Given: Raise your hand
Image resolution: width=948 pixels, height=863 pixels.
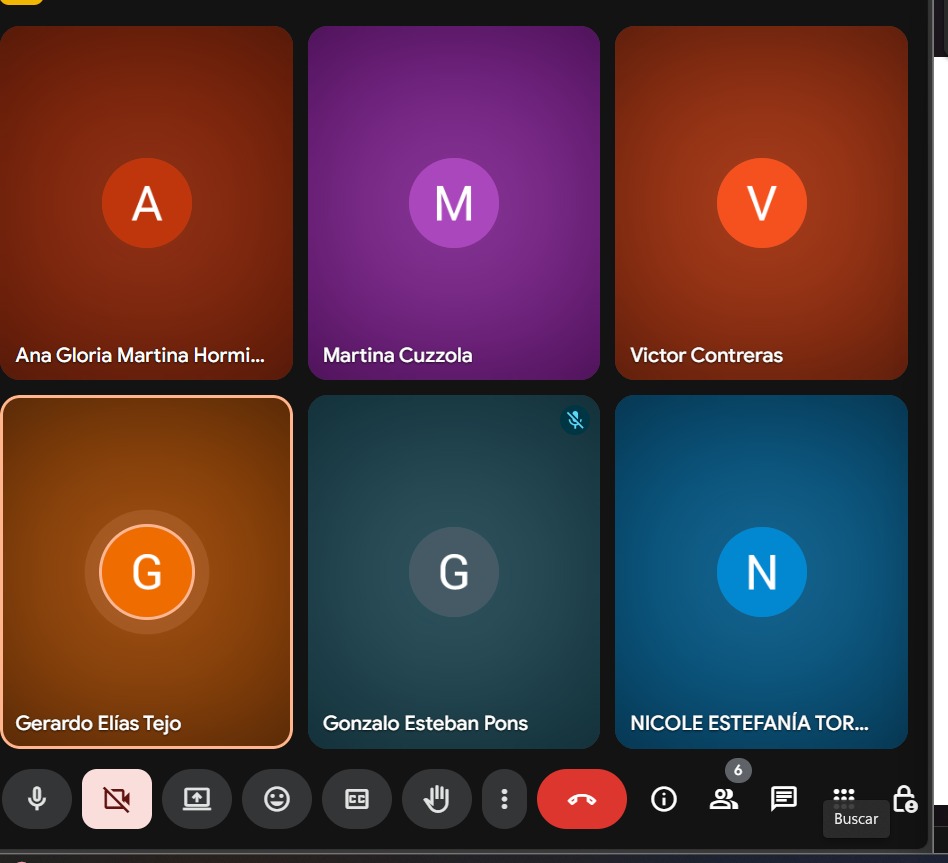Looking at the screenshot, I should click(437, 799).
